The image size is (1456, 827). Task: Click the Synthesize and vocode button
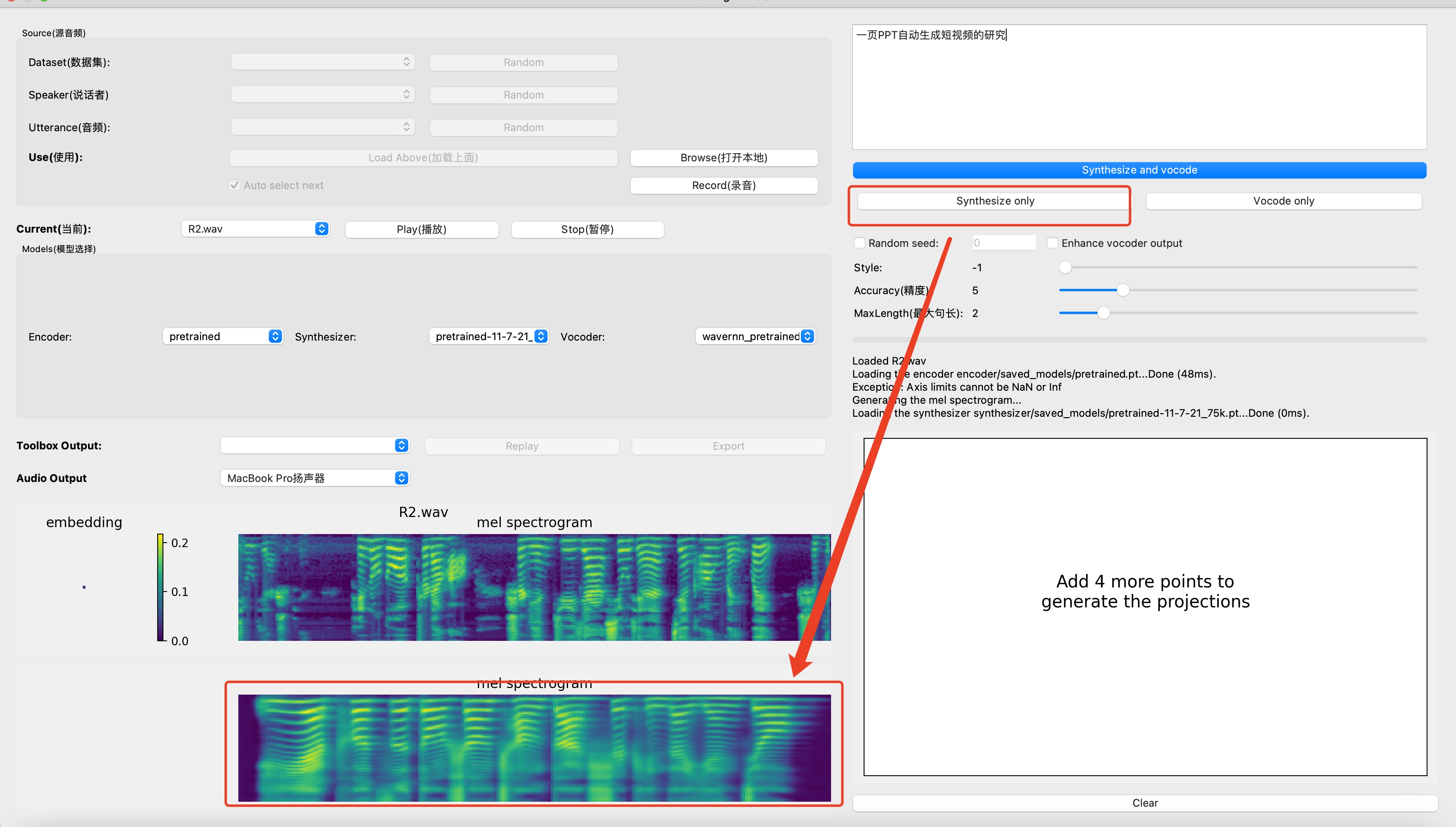1139,170
